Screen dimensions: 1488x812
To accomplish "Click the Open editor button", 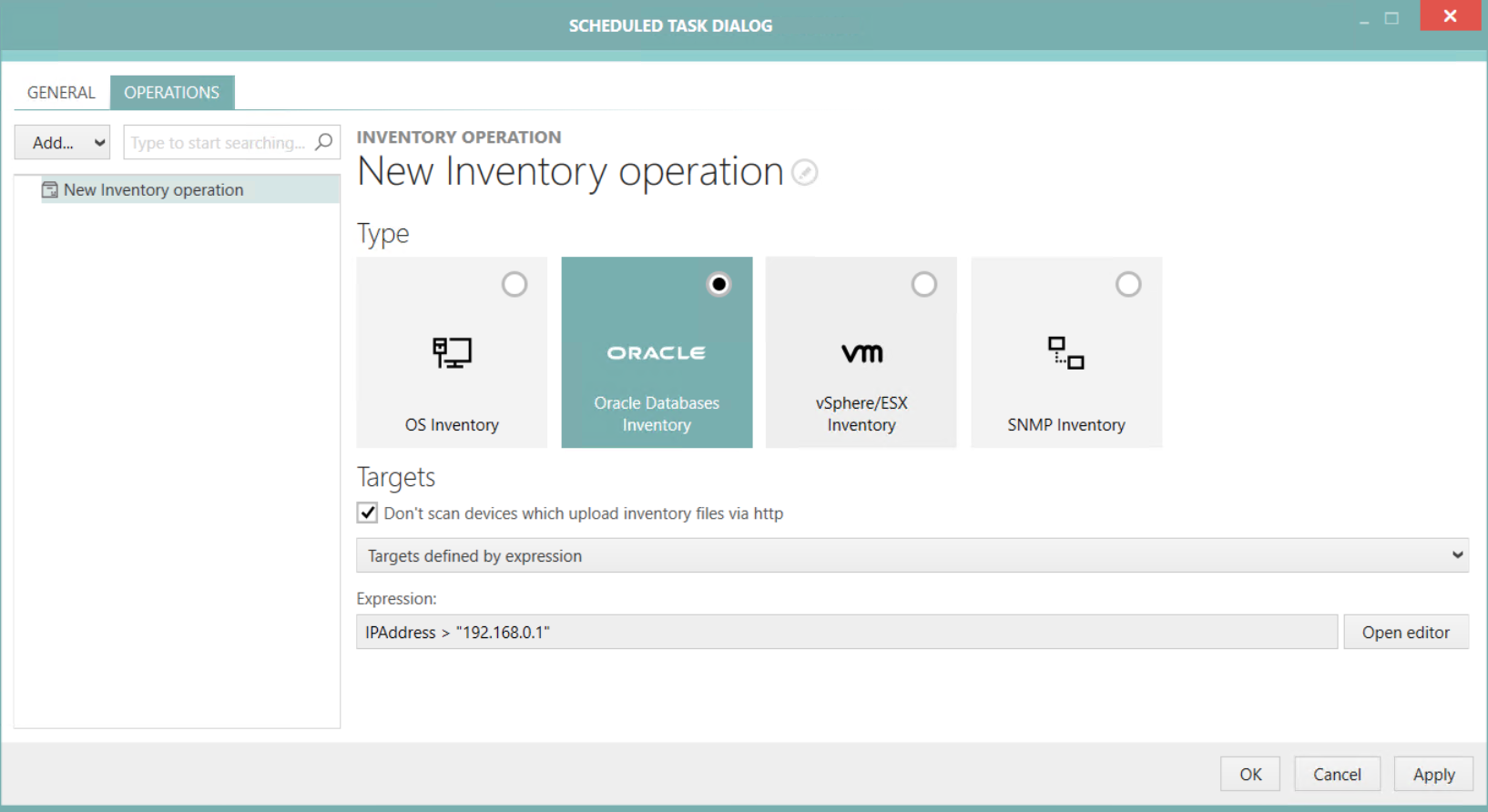I will click(x=1405, y=633).
